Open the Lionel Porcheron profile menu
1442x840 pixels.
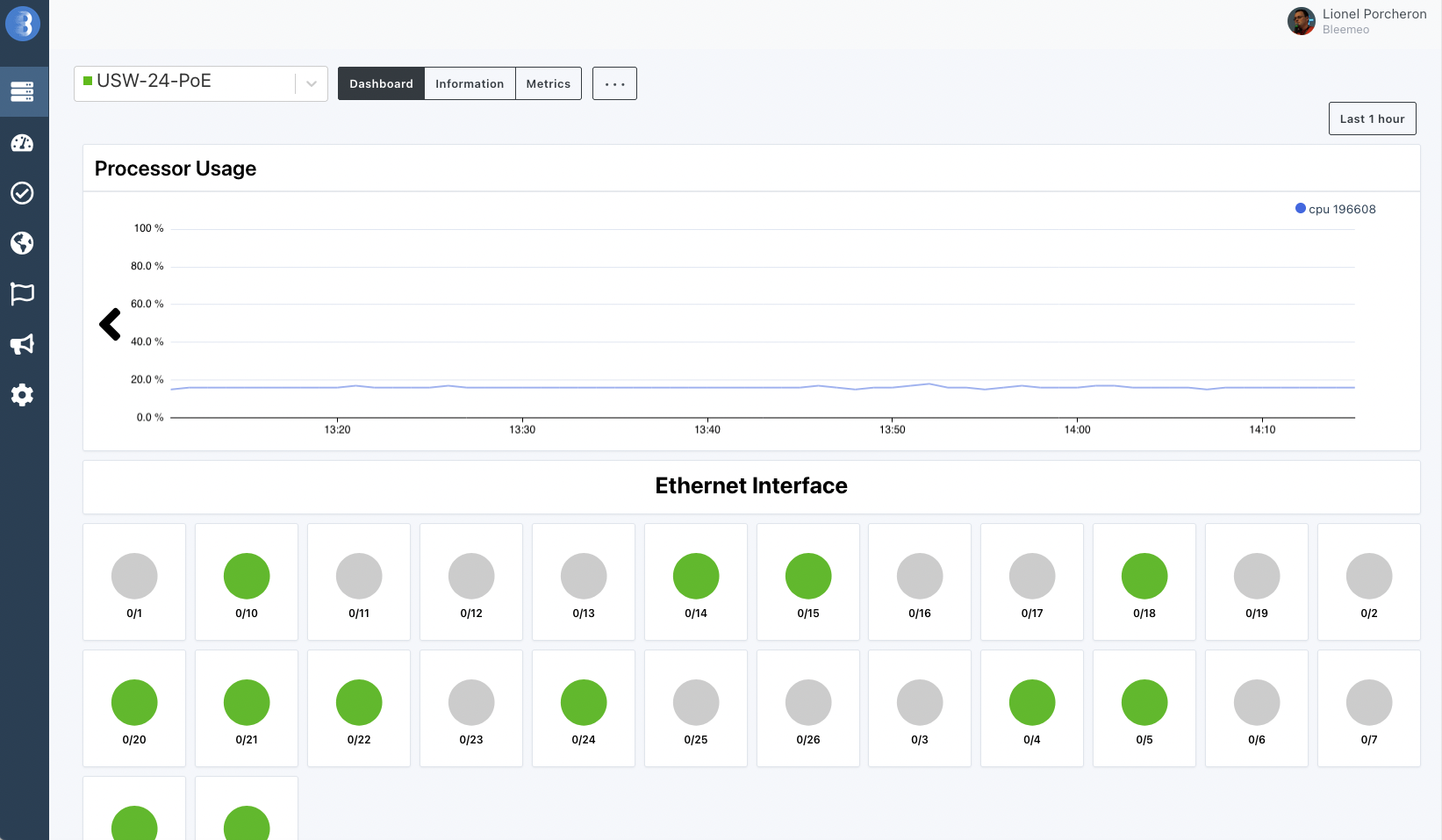point(1358,21)
